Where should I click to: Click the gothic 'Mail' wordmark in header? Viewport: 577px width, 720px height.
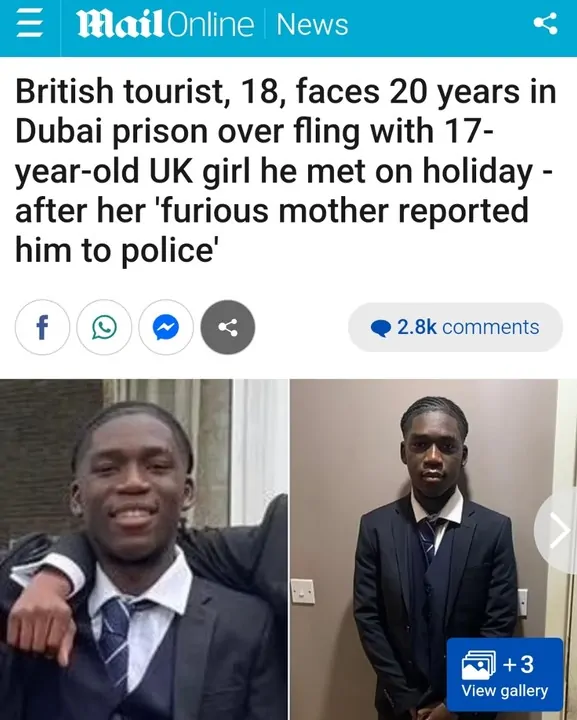click(120, 25)
